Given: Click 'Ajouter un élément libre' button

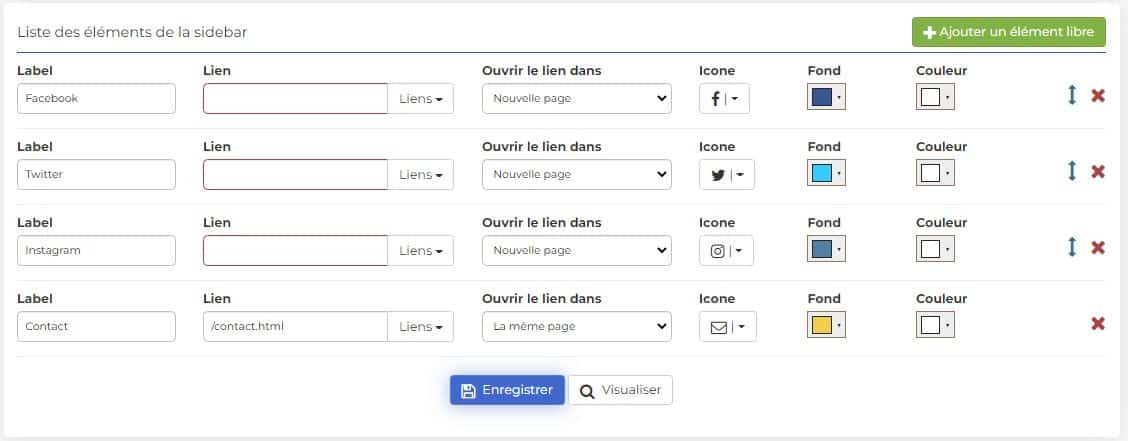Looking at the screenshot, I should point(1009,32).
